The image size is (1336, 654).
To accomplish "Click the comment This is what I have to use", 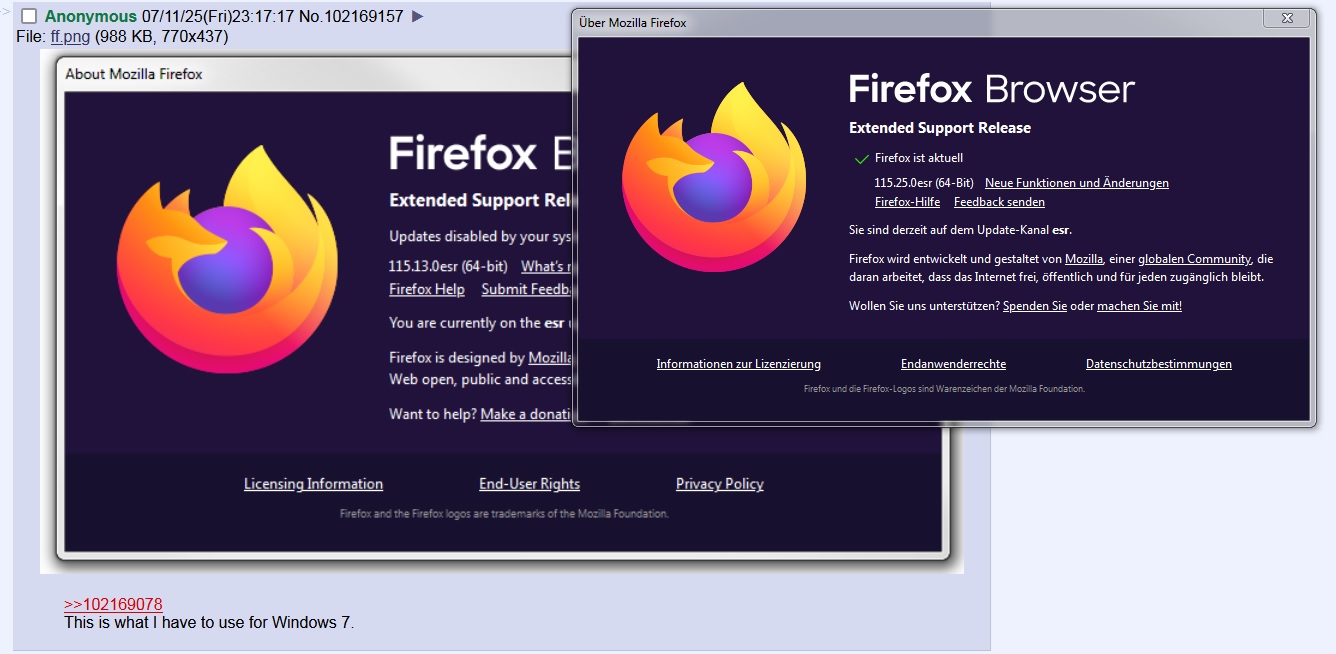I will [x=209, y=622].
